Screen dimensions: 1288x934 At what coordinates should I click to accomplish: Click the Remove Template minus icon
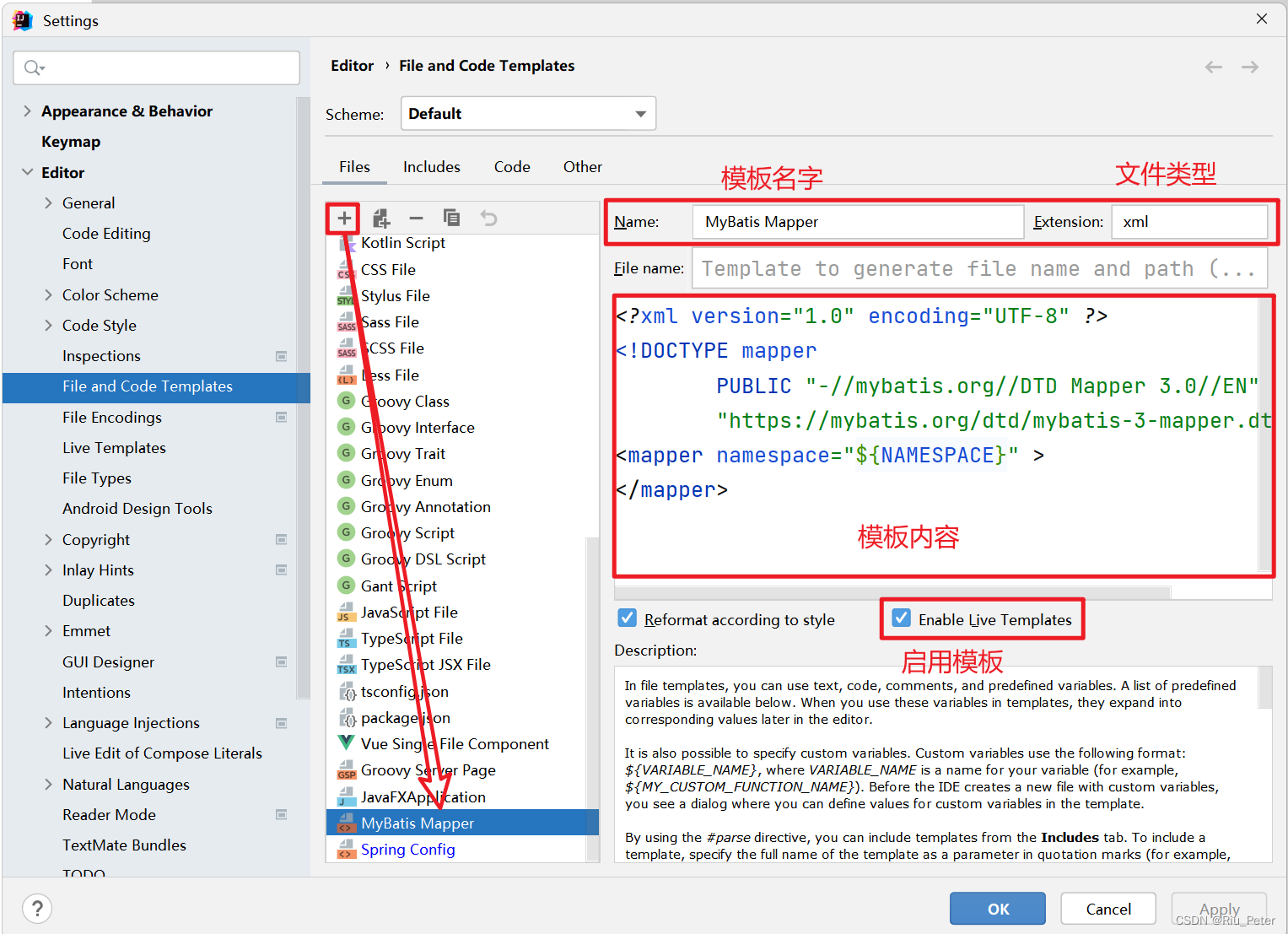(416, 219)
